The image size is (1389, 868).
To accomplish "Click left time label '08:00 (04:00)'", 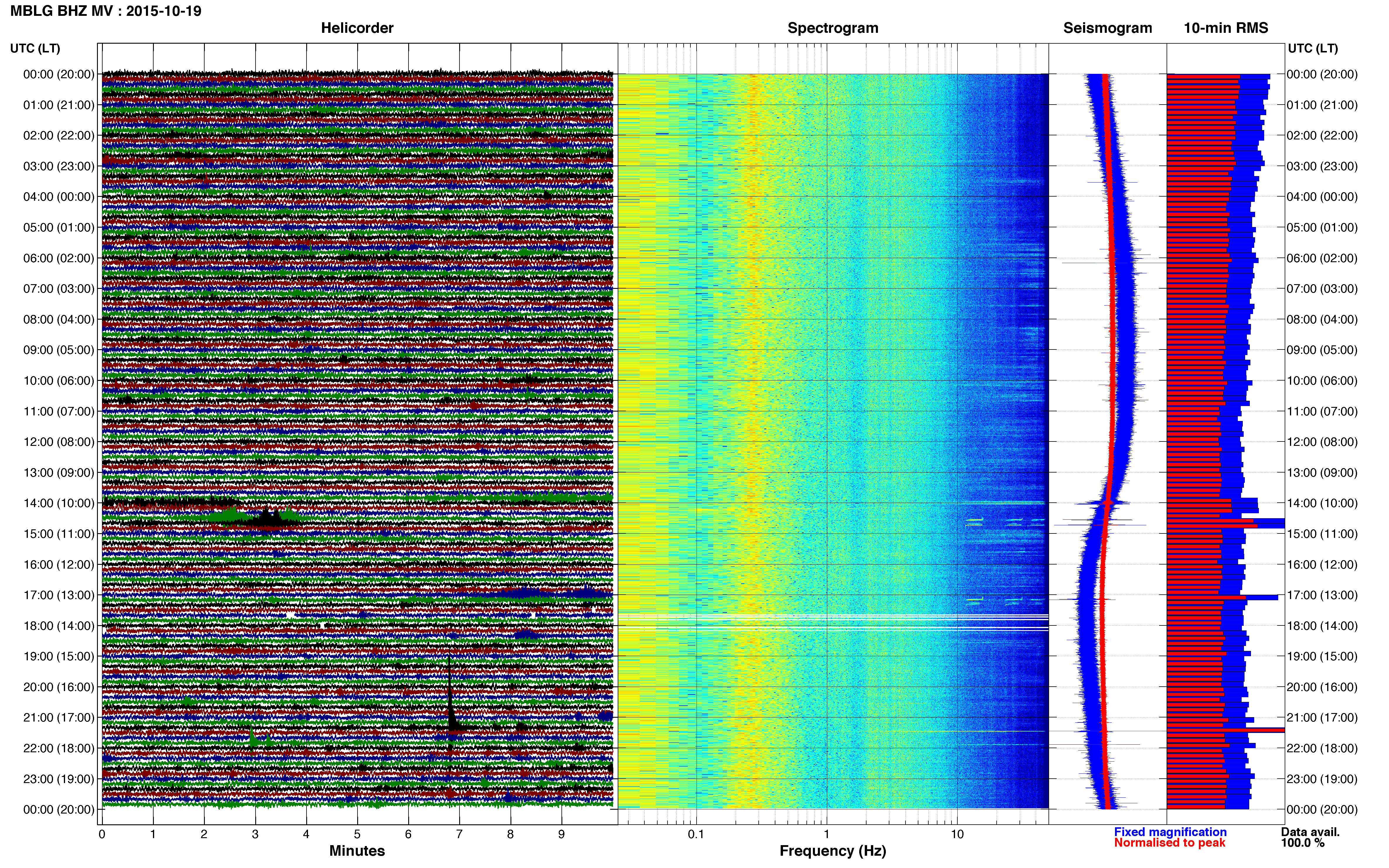I will (59, 319).
